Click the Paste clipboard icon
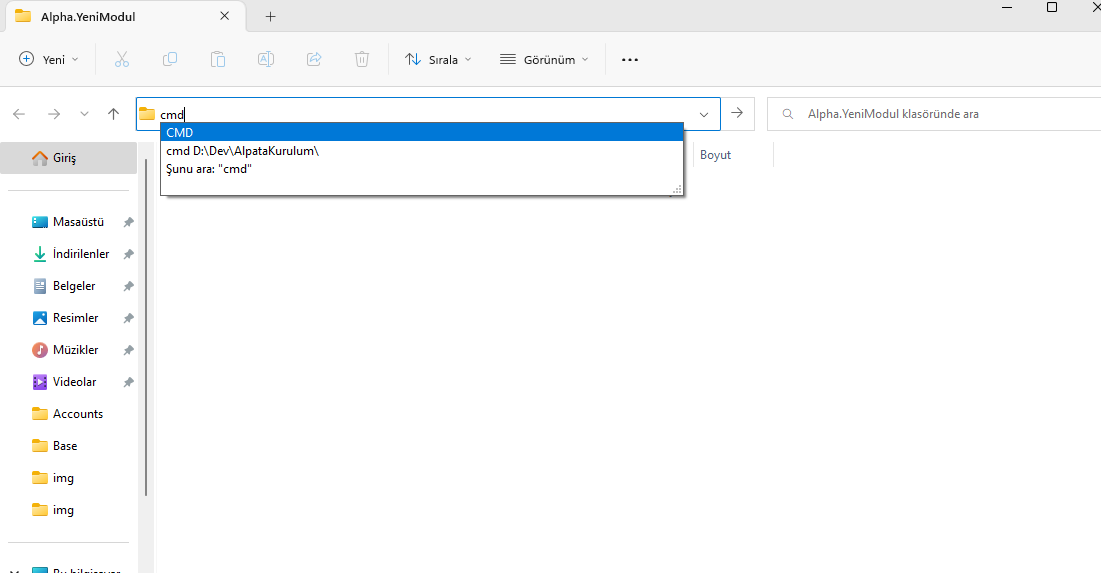Screen dimensions: 1101x573 pos(218,59)
